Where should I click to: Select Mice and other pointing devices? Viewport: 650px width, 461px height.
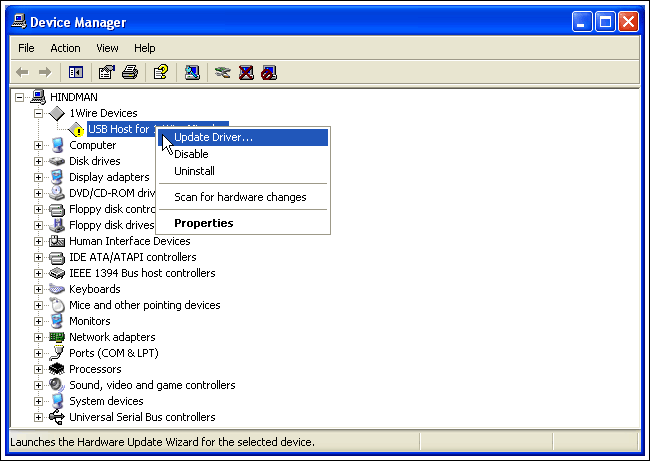144,305
